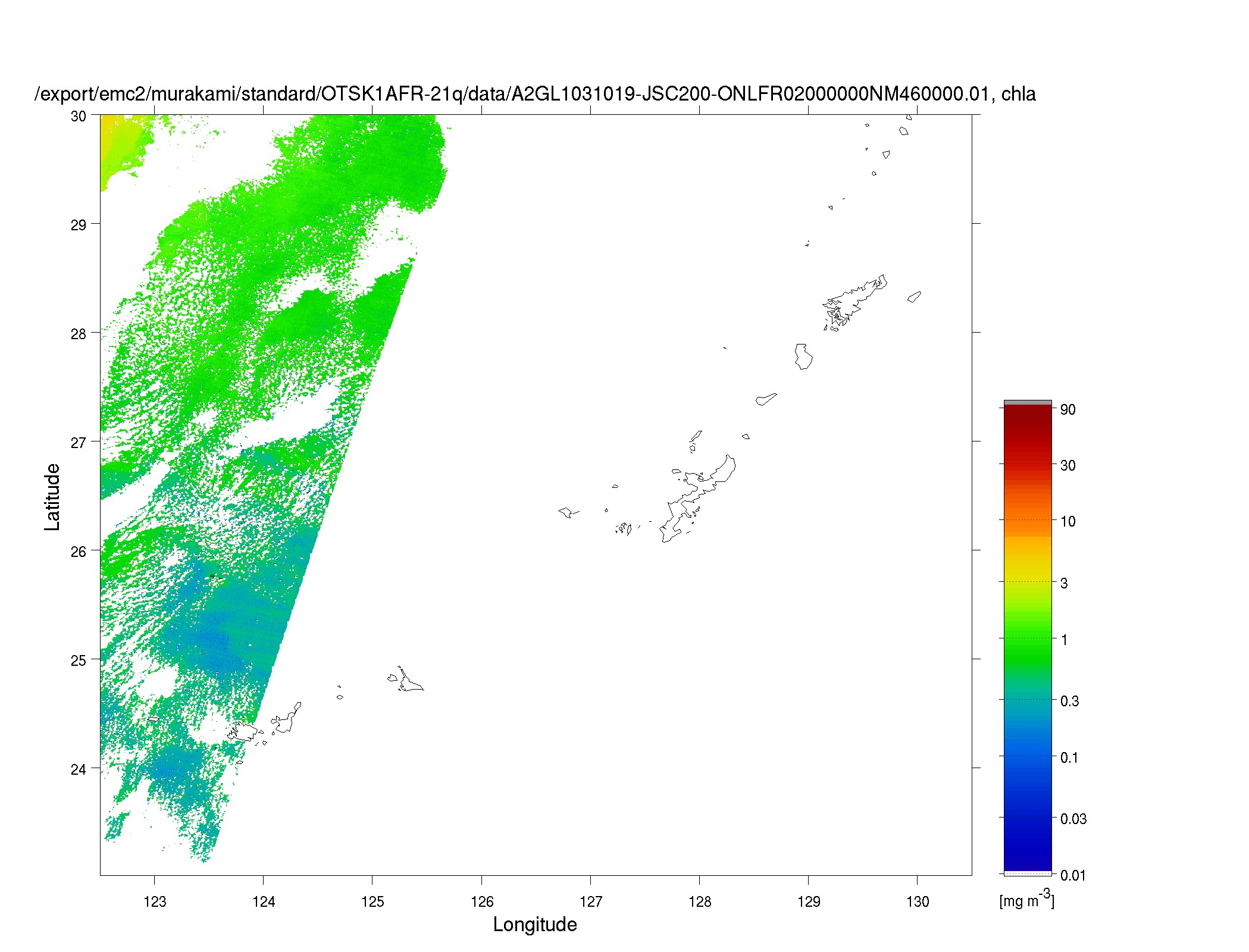Click the Ishigaki island outline near 124.2E
This screenshot has height=952, width=1249.
pos(287,718)
